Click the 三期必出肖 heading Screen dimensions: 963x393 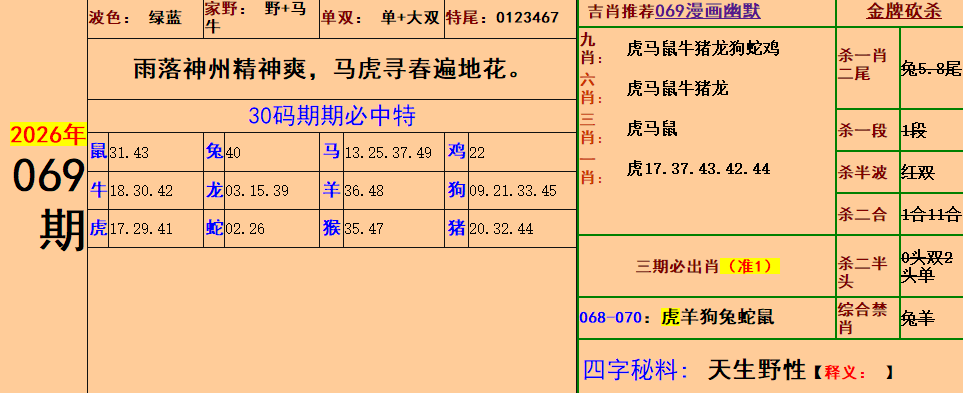pos(677,266)
